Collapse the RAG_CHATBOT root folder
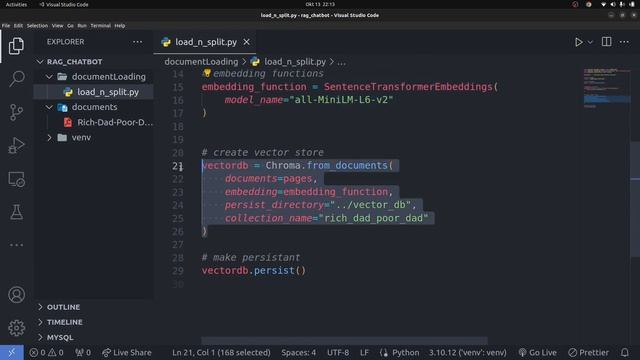 click(74, 62)
